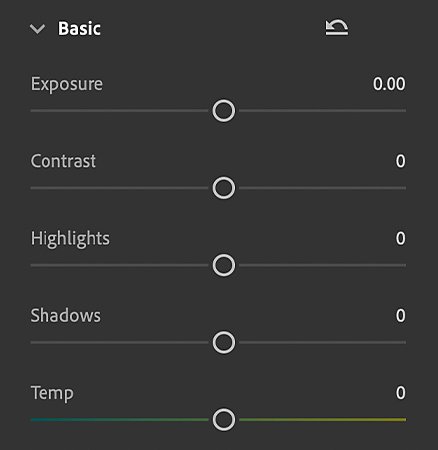438x450 pixels.
Task: Click the yellow end of Temp track
Action: (398, 420)
